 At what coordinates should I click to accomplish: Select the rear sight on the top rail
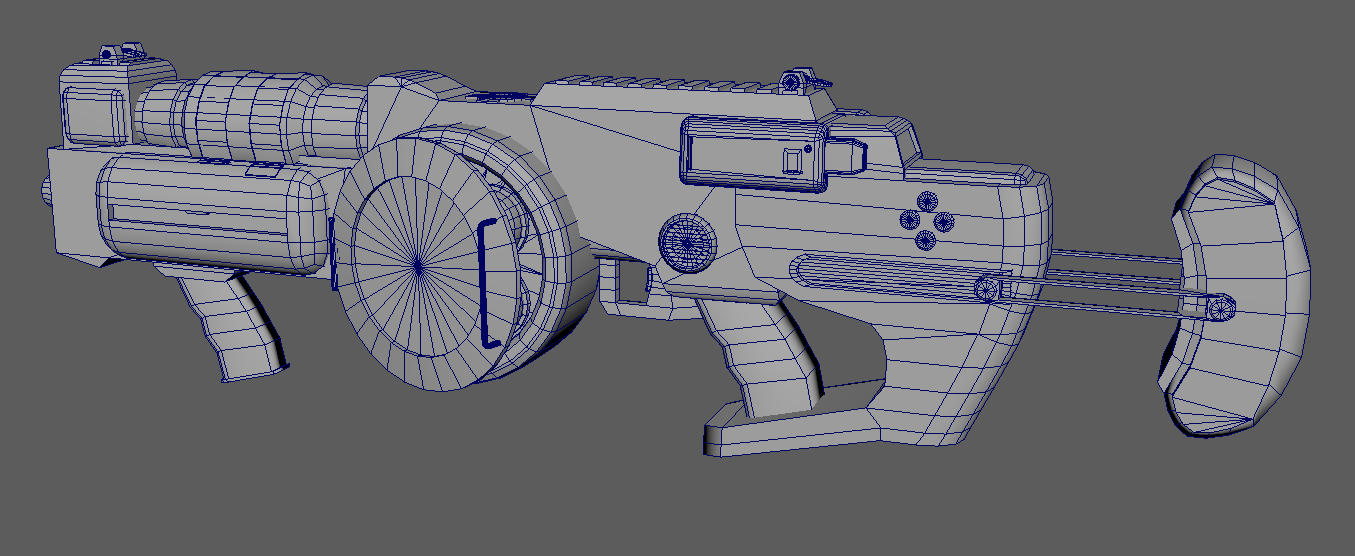click(x=797, y=81)
